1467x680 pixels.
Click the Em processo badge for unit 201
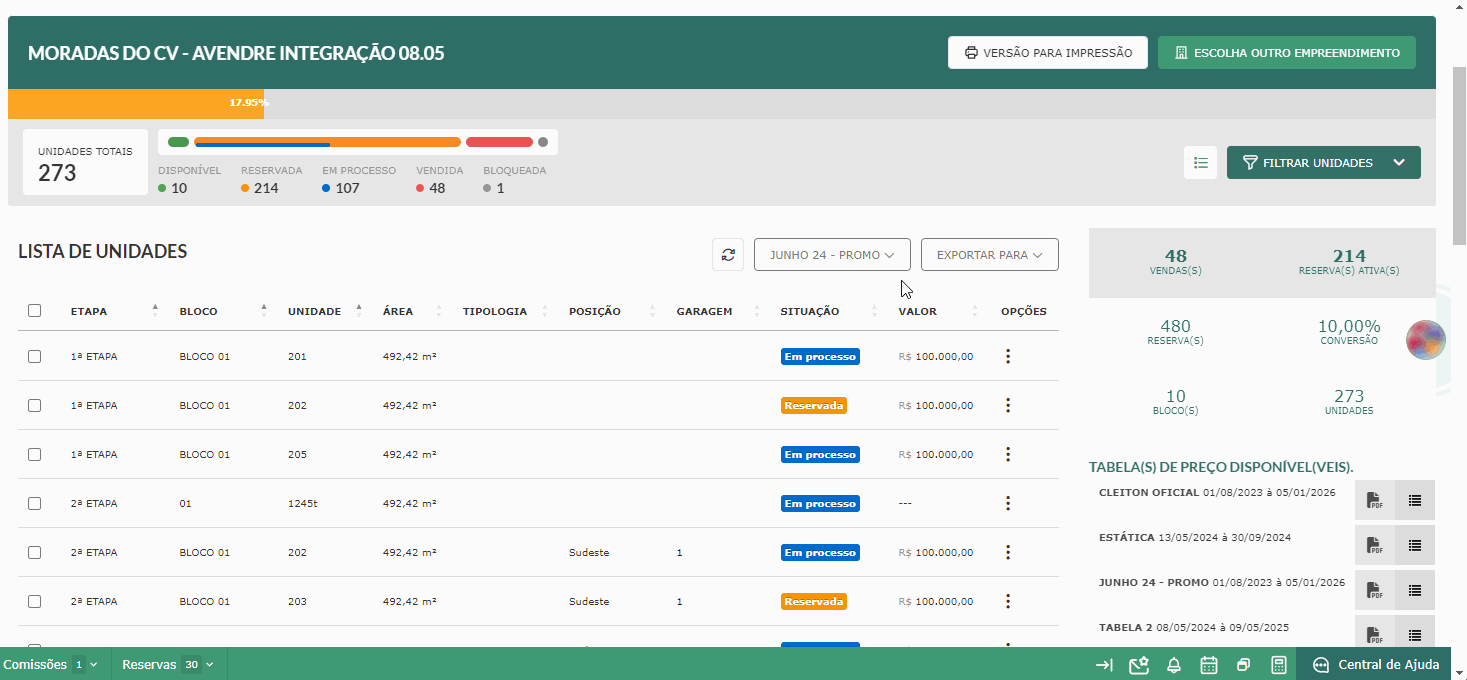pos(820,356)
